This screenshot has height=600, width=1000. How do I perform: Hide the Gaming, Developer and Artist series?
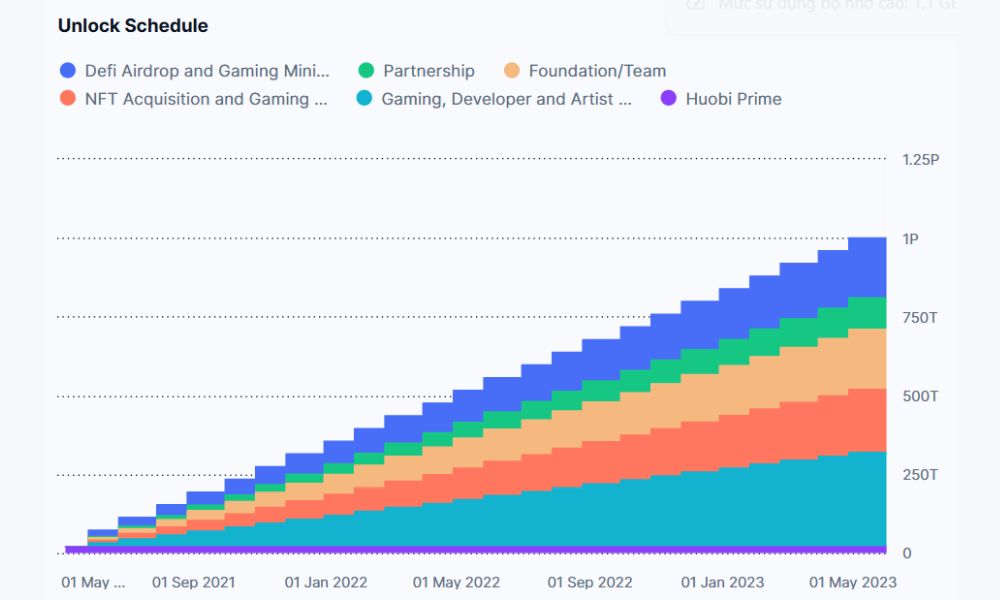[x=506, y=99]
